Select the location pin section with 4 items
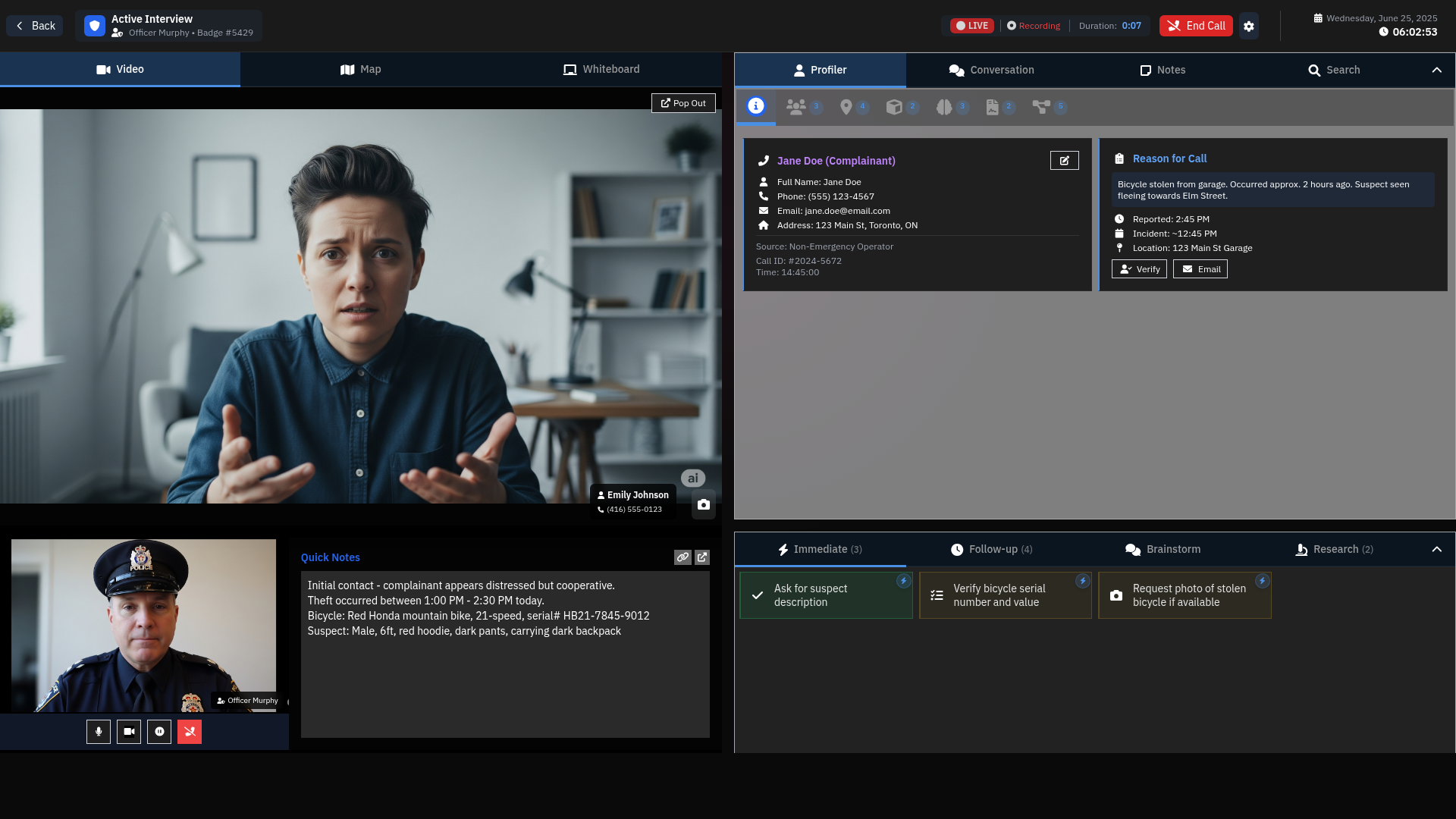The image size is (1456, 819). [x=847, y=107]
